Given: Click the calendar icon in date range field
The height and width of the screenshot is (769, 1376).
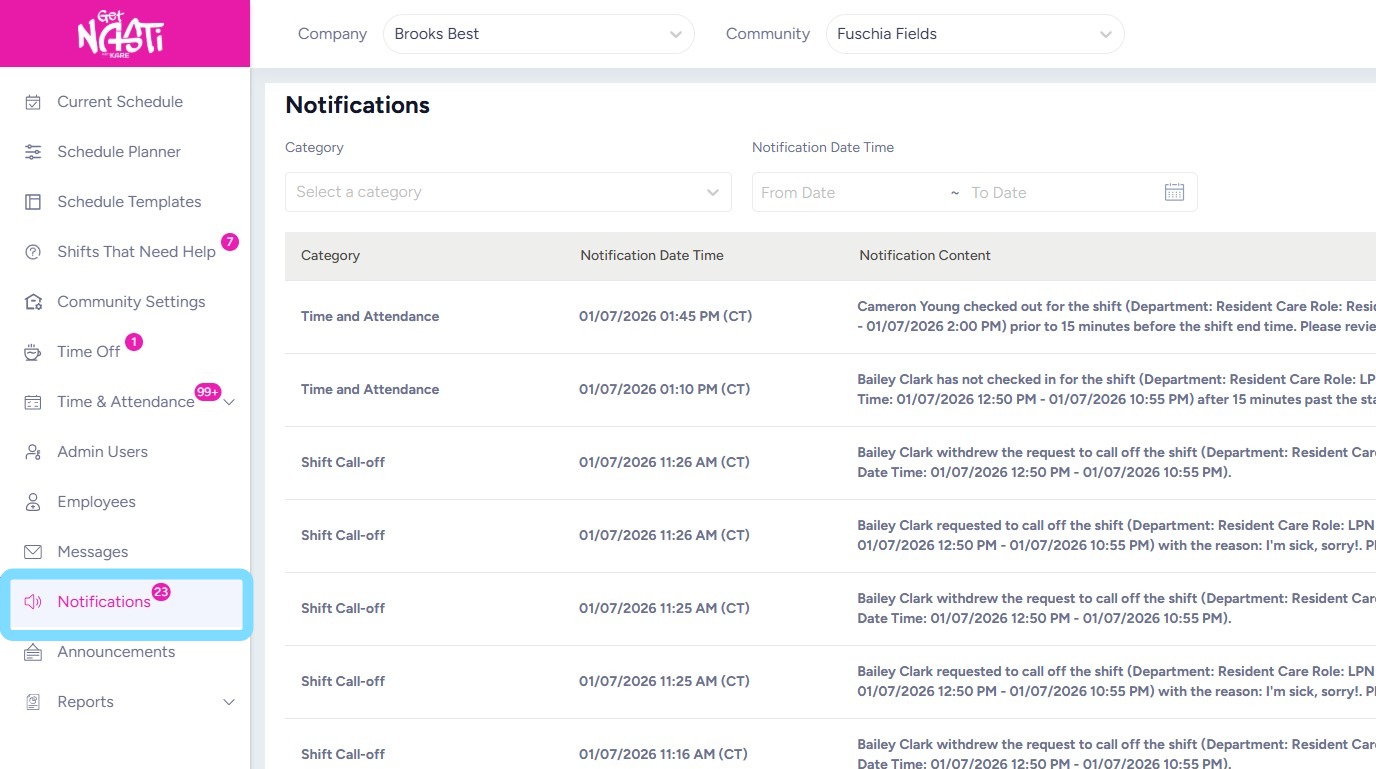Looking at the screenshot, I should [1174, 192].
